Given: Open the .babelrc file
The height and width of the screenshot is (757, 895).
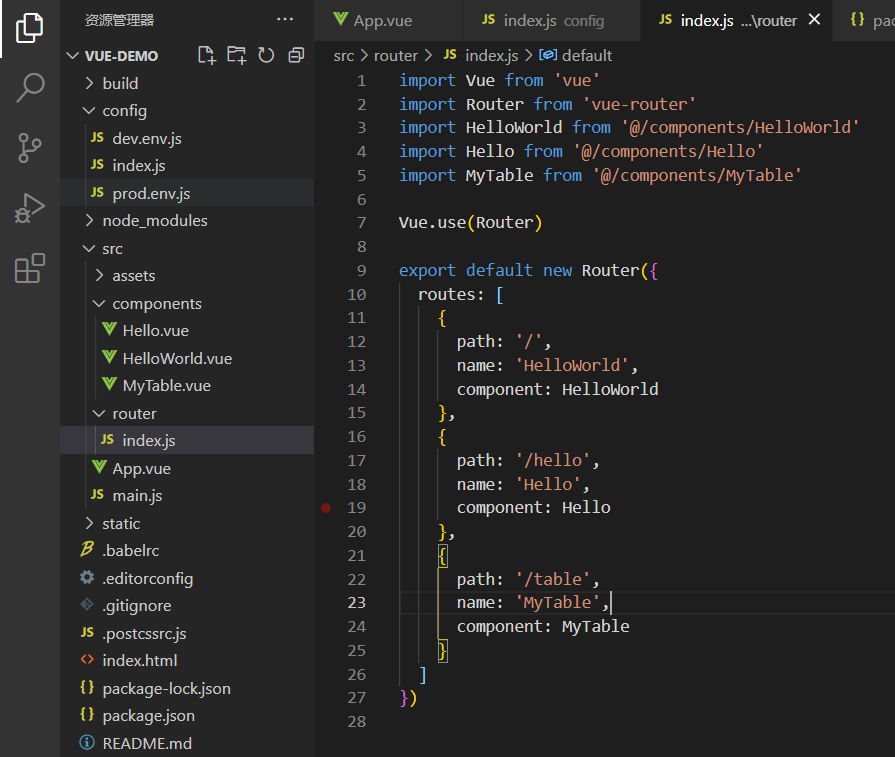Looking at the screenshot, I should point(187,550).
